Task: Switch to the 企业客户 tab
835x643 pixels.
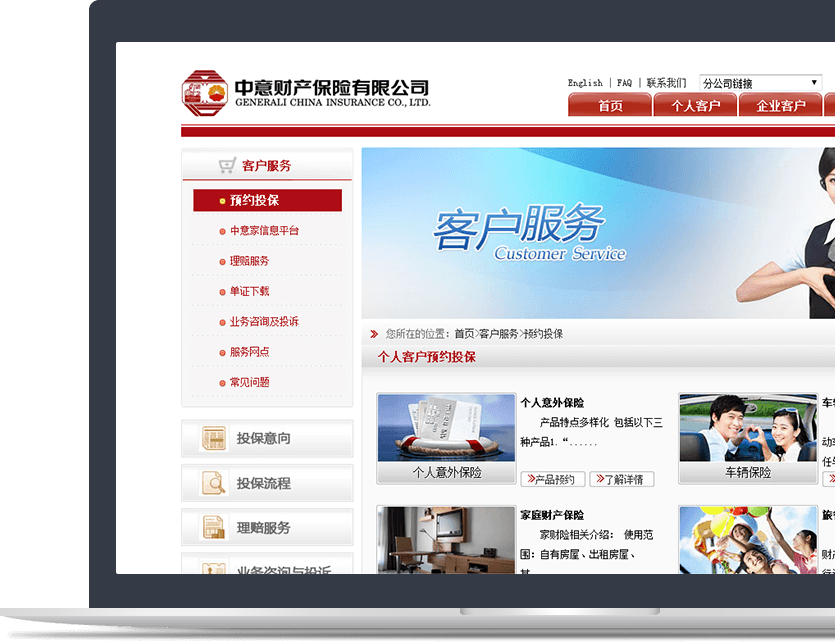Action: point(780,105)
